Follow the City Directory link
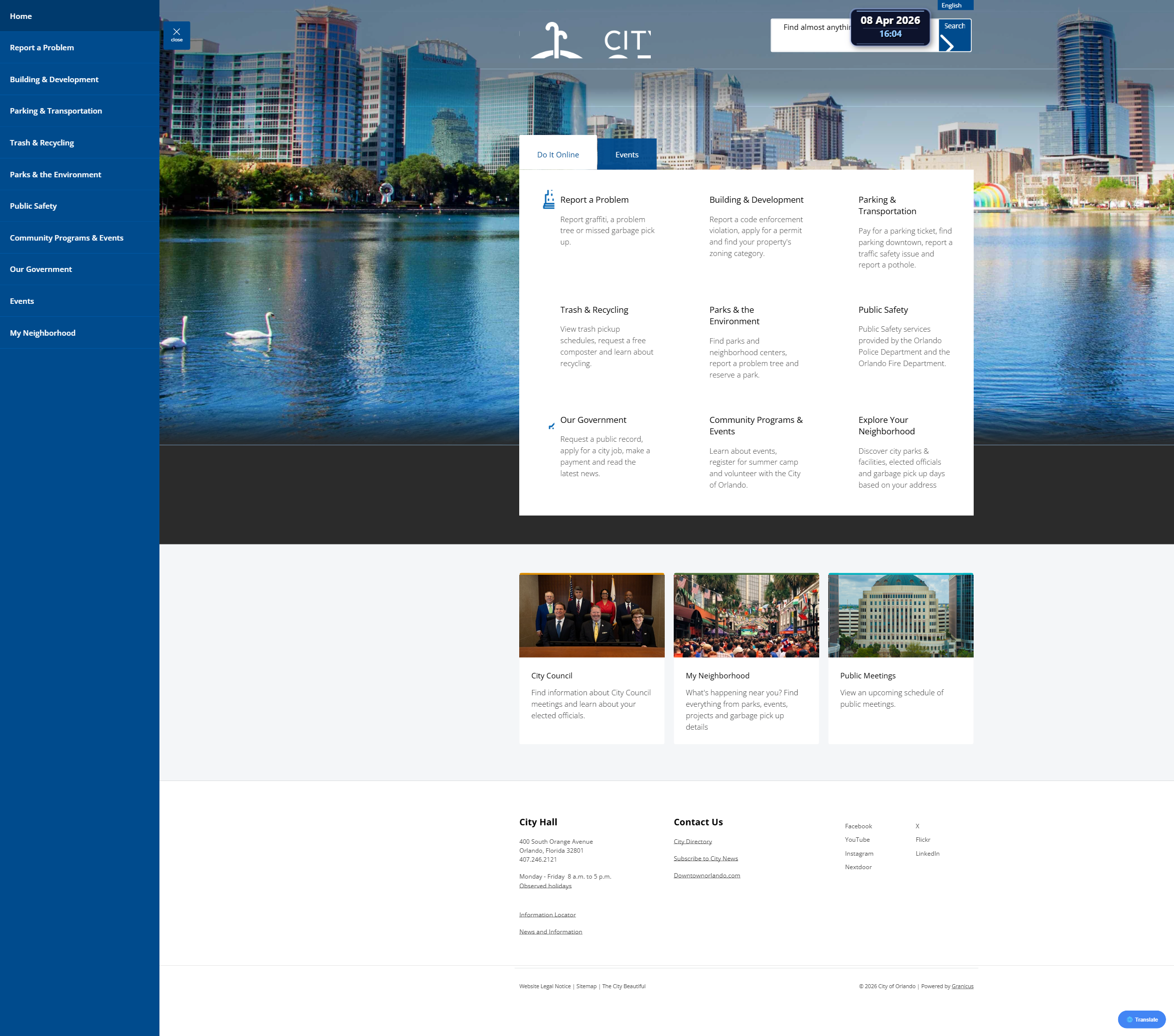 tap(692, 841)
